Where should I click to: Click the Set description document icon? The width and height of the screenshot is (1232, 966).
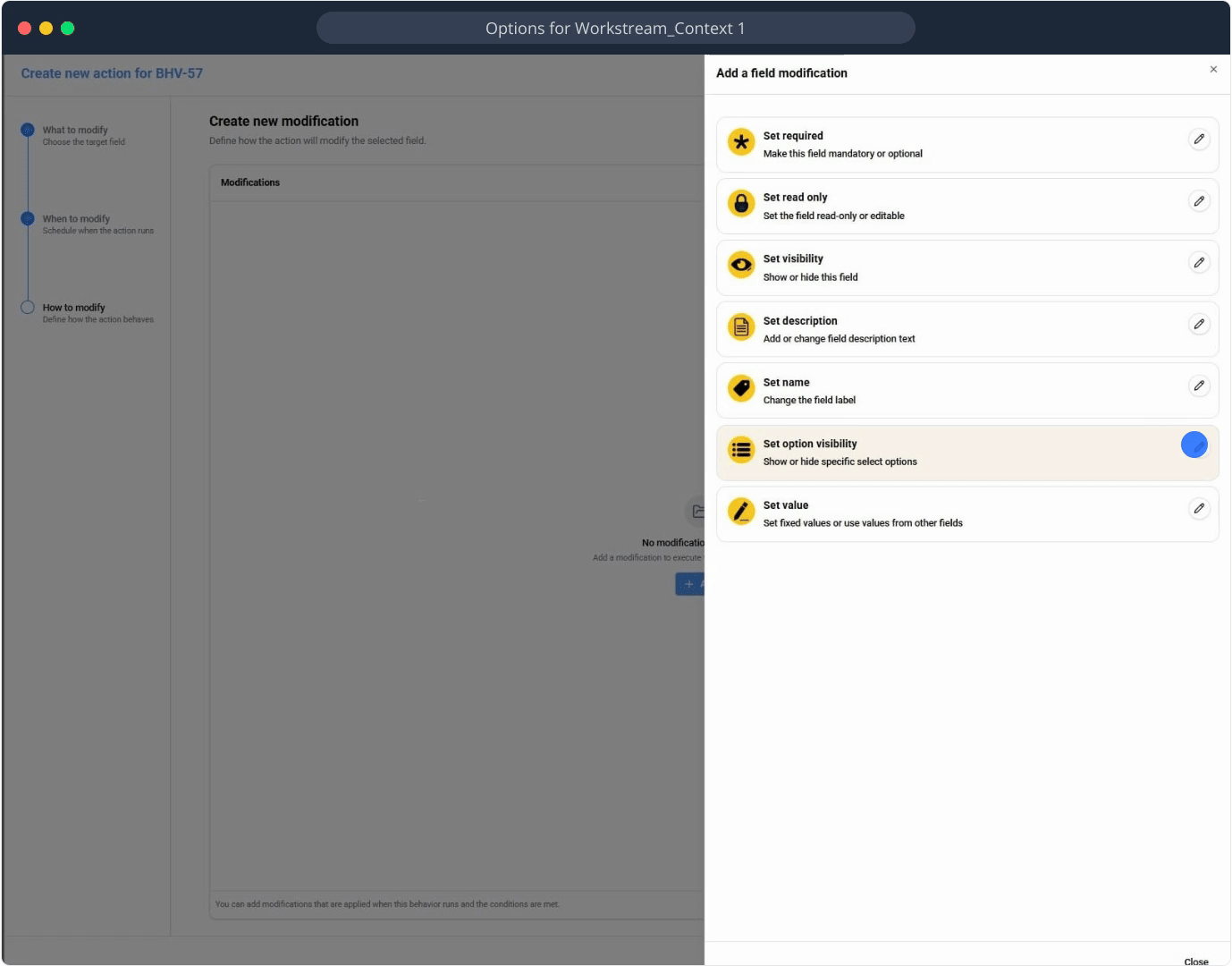point(741,327)
